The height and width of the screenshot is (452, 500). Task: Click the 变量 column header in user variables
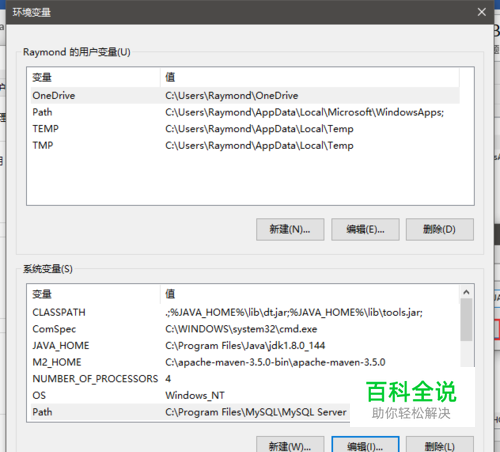95,77
